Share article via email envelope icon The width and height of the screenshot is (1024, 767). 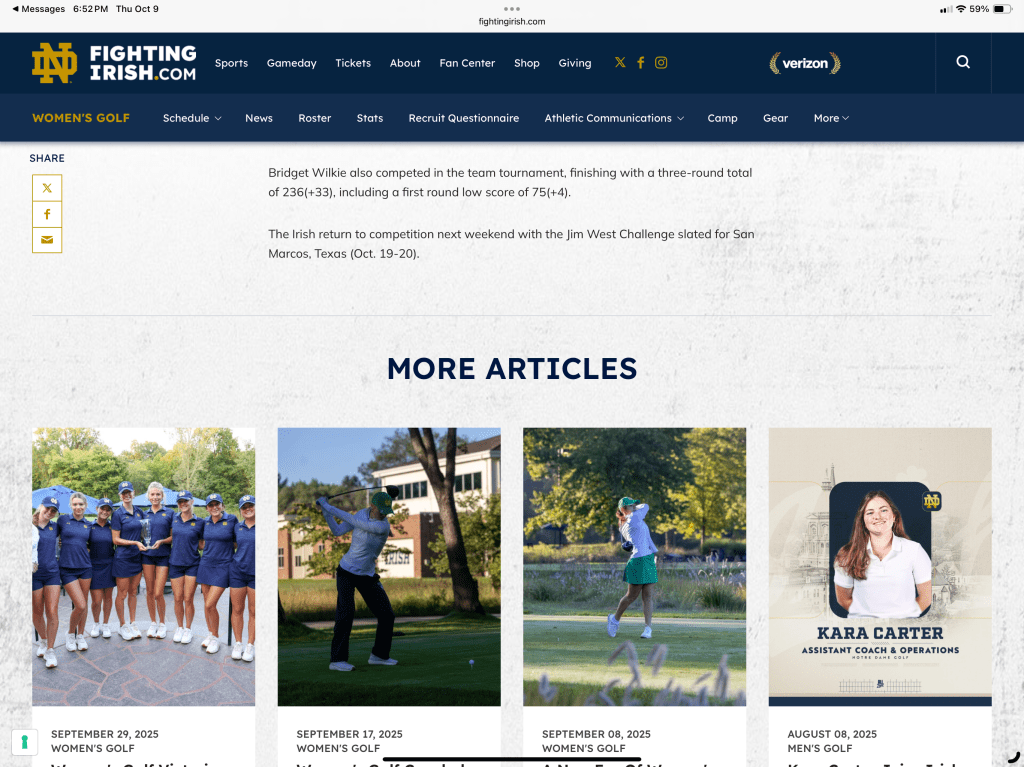pos(47,240)
